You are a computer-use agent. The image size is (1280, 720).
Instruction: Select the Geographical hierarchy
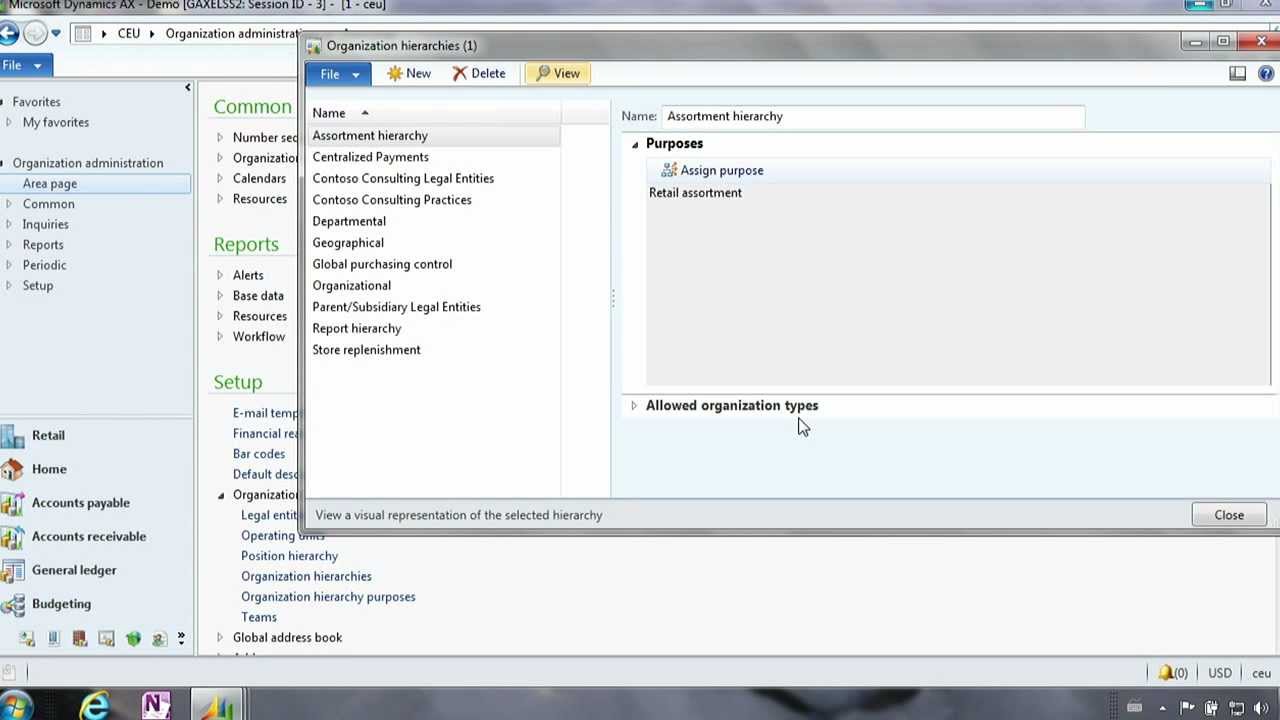[348, 243]
